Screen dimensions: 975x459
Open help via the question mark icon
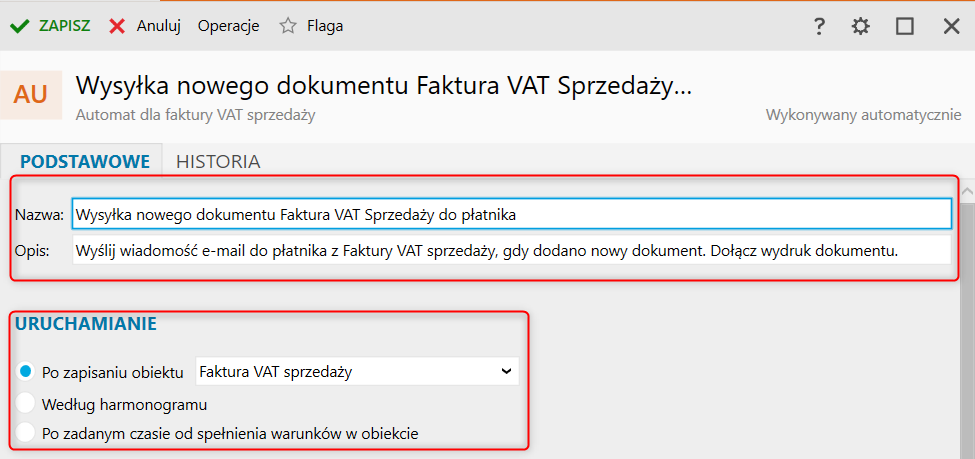point(819,27)
